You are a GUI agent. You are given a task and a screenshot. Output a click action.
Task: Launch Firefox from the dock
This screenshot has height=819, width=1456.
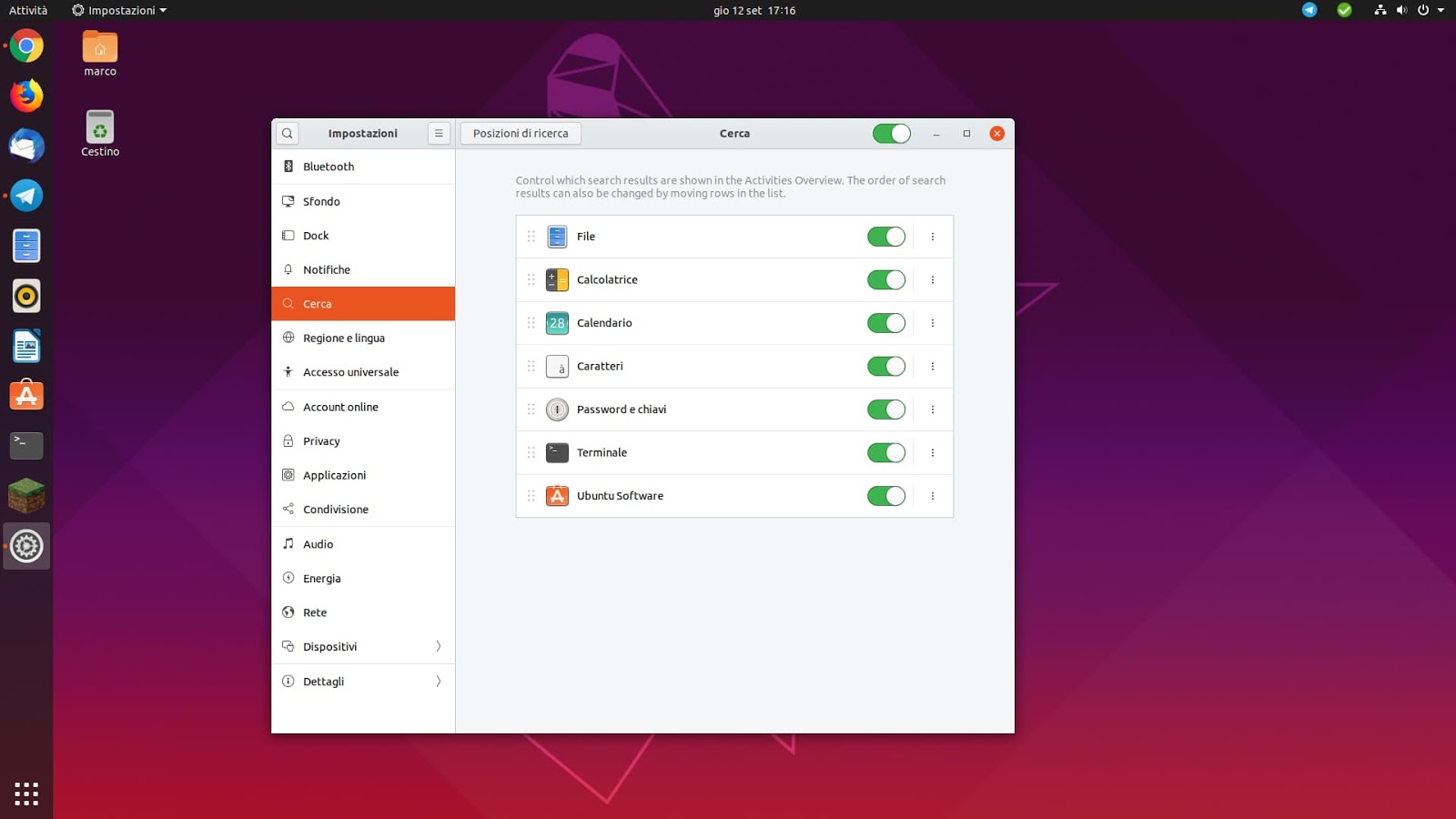26,96
